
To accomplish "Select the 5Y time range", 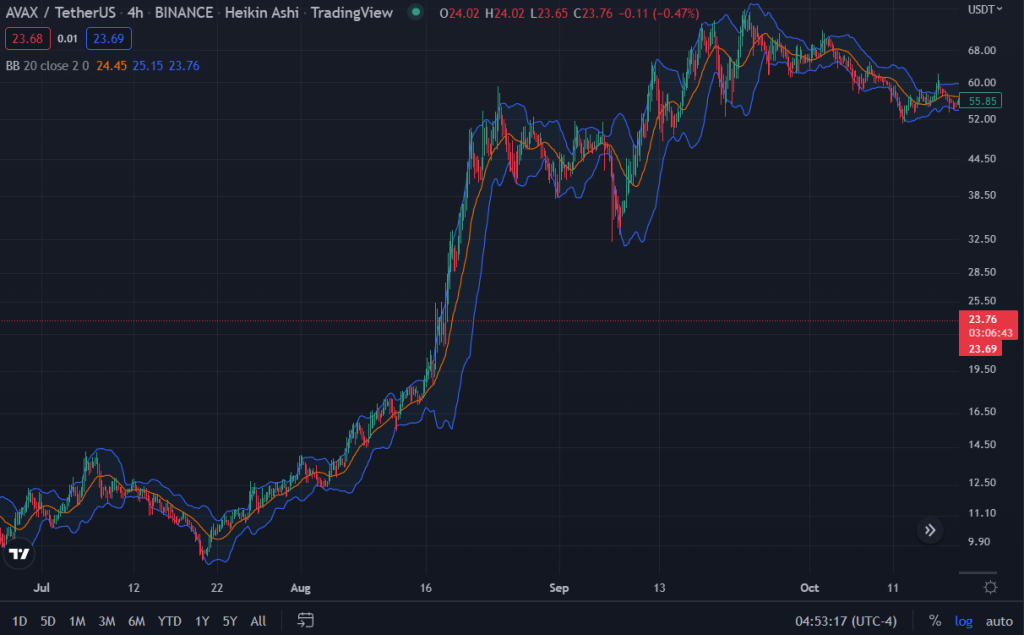I will (229, 621).
